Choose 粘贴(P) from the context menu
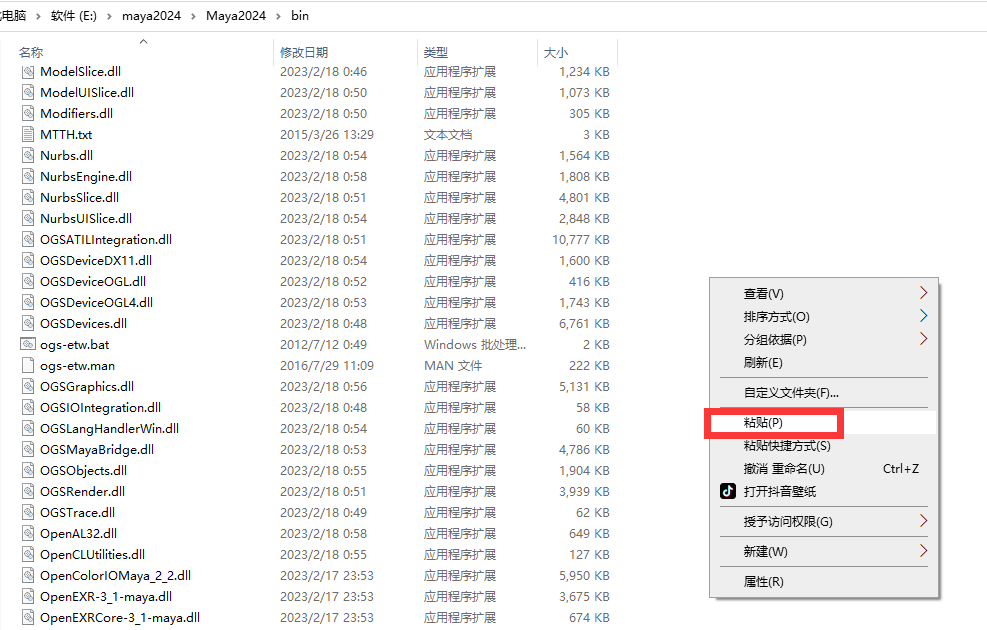 pyautogui.click(x=823, y=423)
